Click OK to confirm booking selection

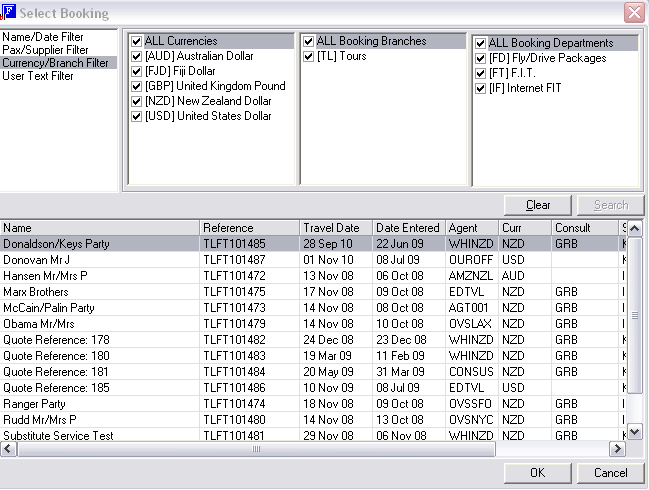[x=537, y=473]
